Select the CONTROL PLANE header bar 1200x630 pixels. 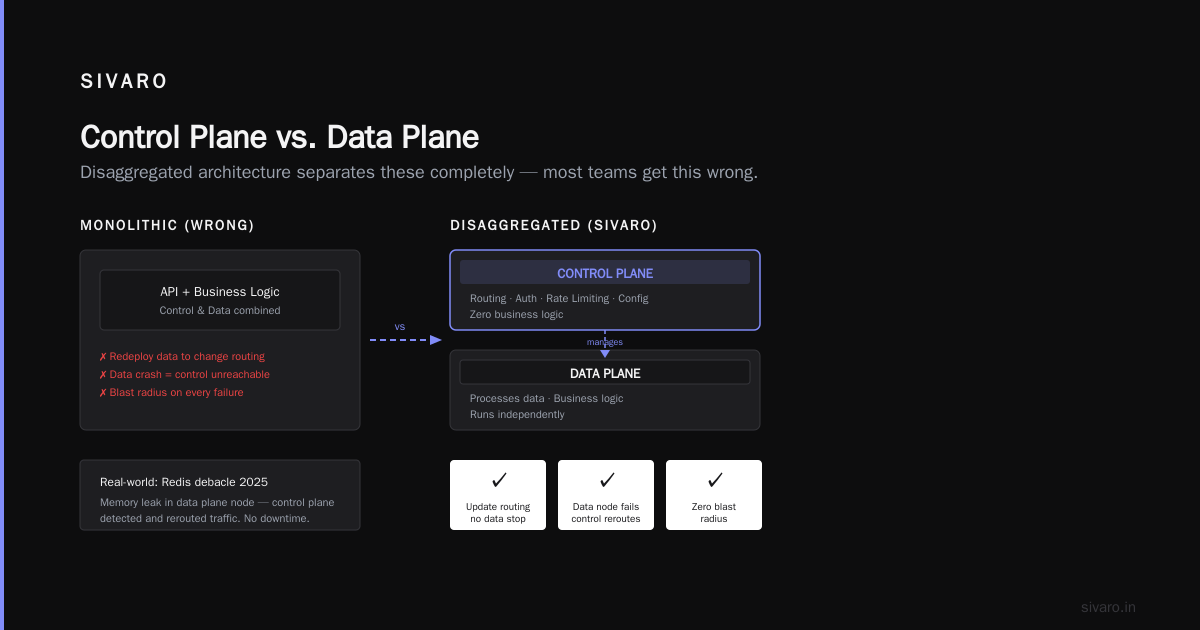point(605,273)
